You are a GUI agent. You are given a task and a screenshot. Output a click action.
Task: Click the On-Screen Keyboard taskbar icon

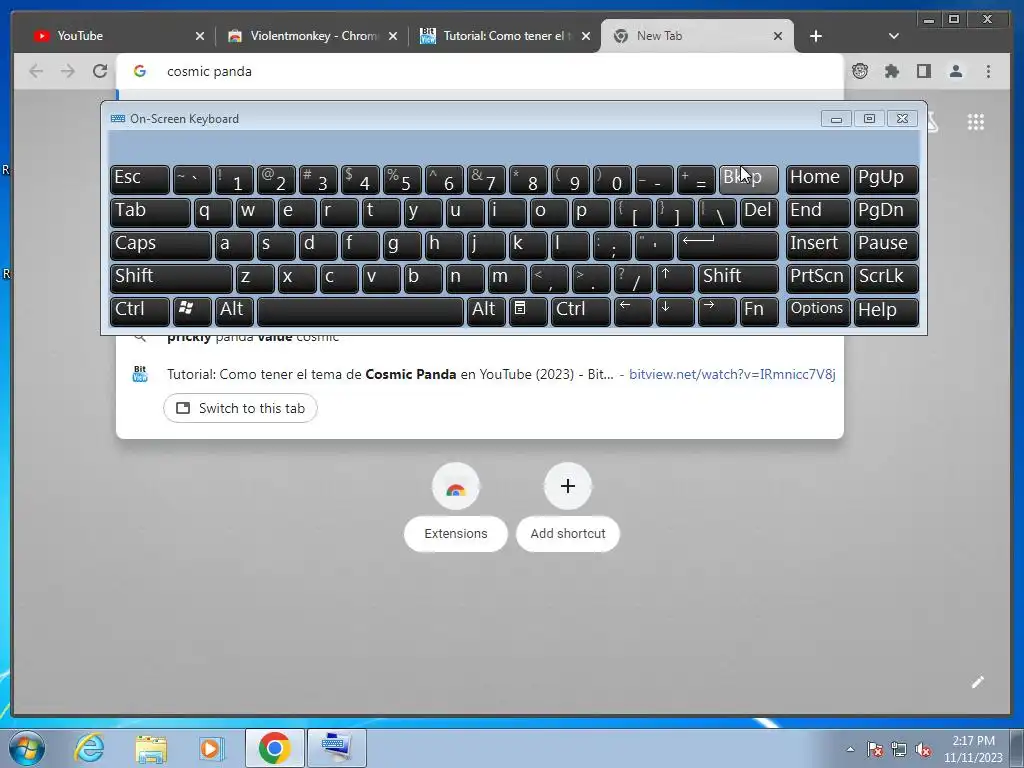click(337, 748)
